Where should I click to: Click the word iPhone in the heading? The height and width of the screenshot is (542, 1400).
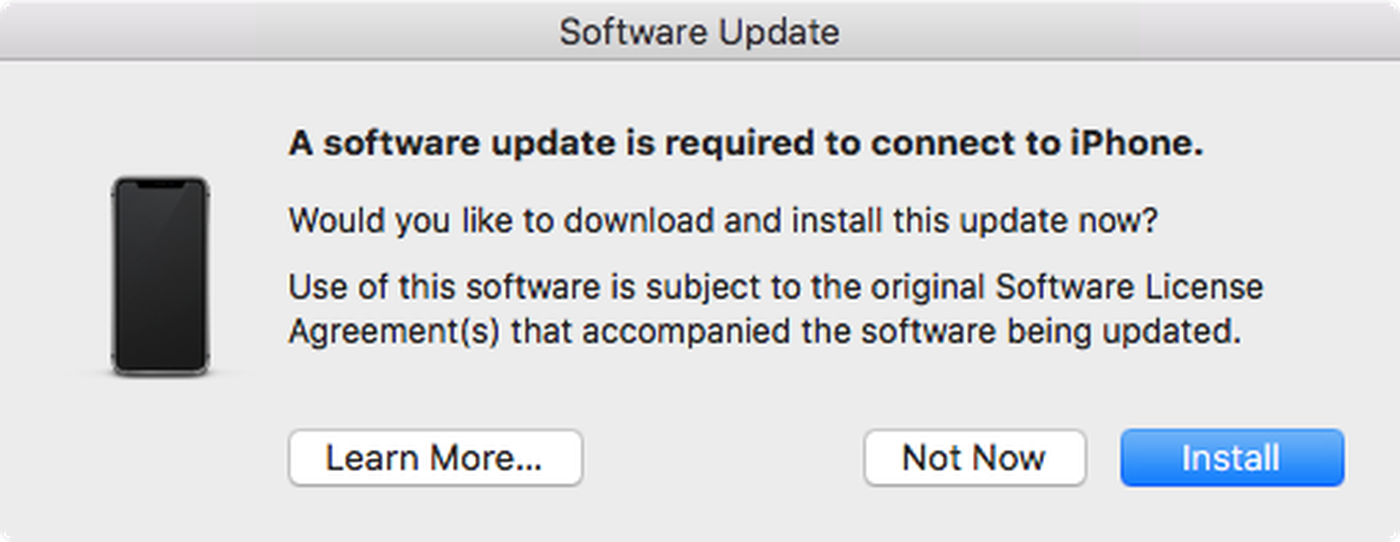1140,144
